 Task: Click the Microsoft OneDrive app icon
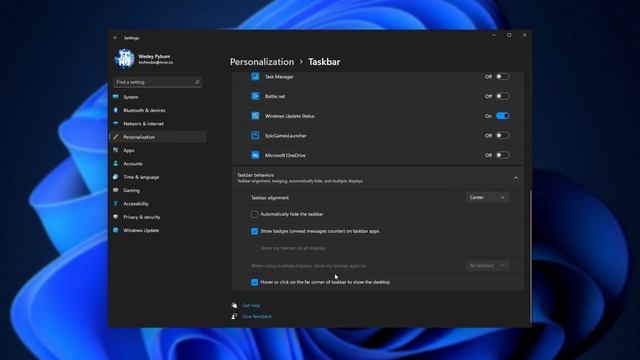point(255,155)
